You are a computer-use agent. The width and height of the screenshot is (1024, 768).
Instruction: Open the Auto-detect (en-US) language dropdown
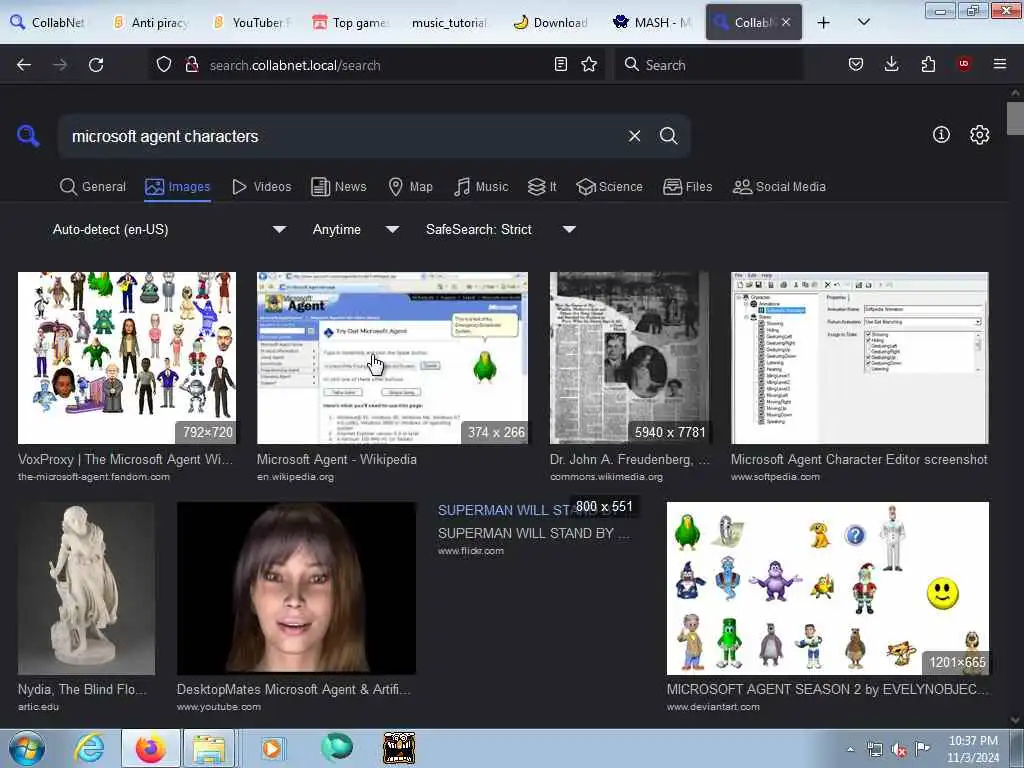[x=169, y=229]
